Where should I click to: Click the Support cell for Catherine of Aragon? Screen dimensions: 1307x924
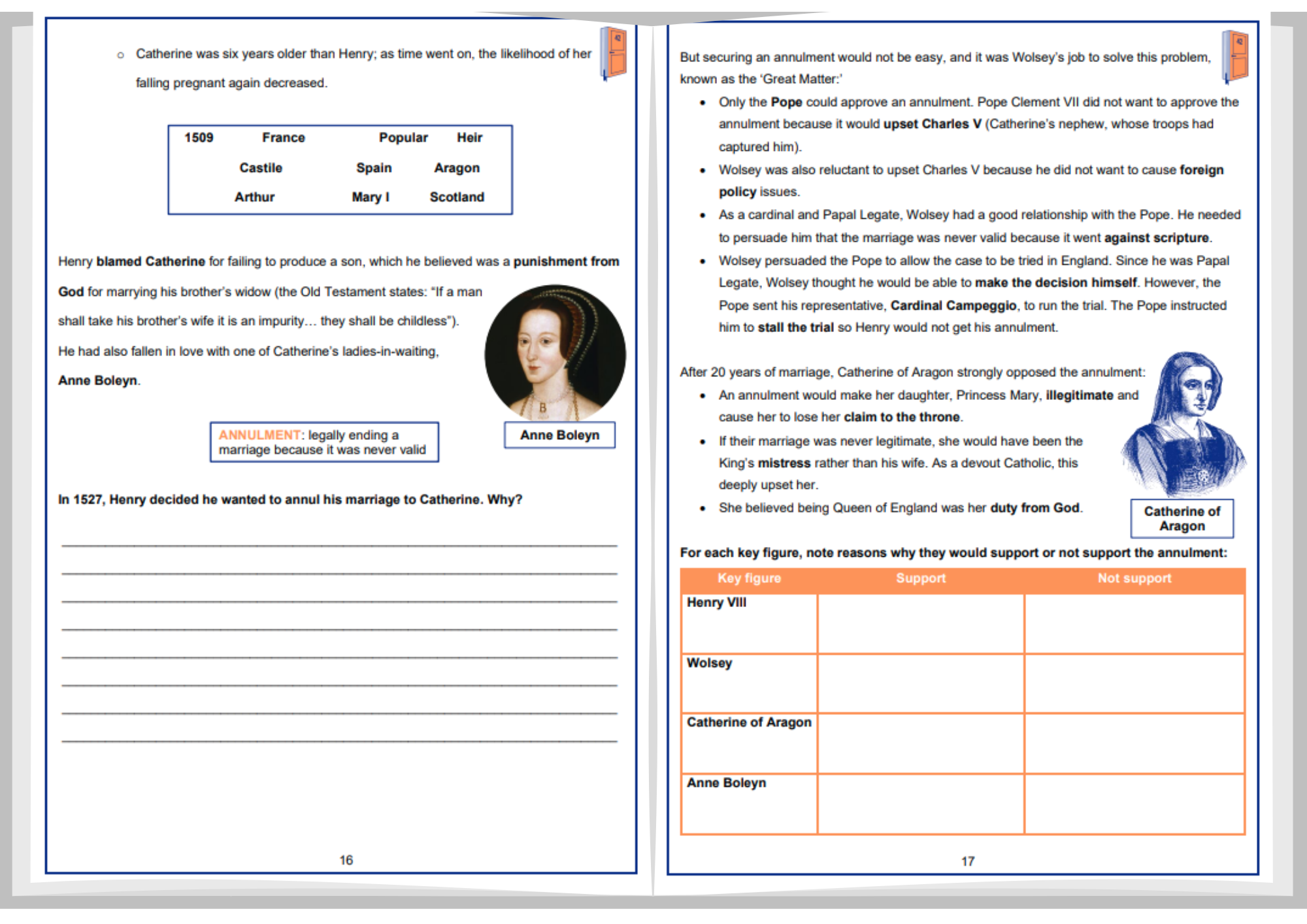[921, 744]
